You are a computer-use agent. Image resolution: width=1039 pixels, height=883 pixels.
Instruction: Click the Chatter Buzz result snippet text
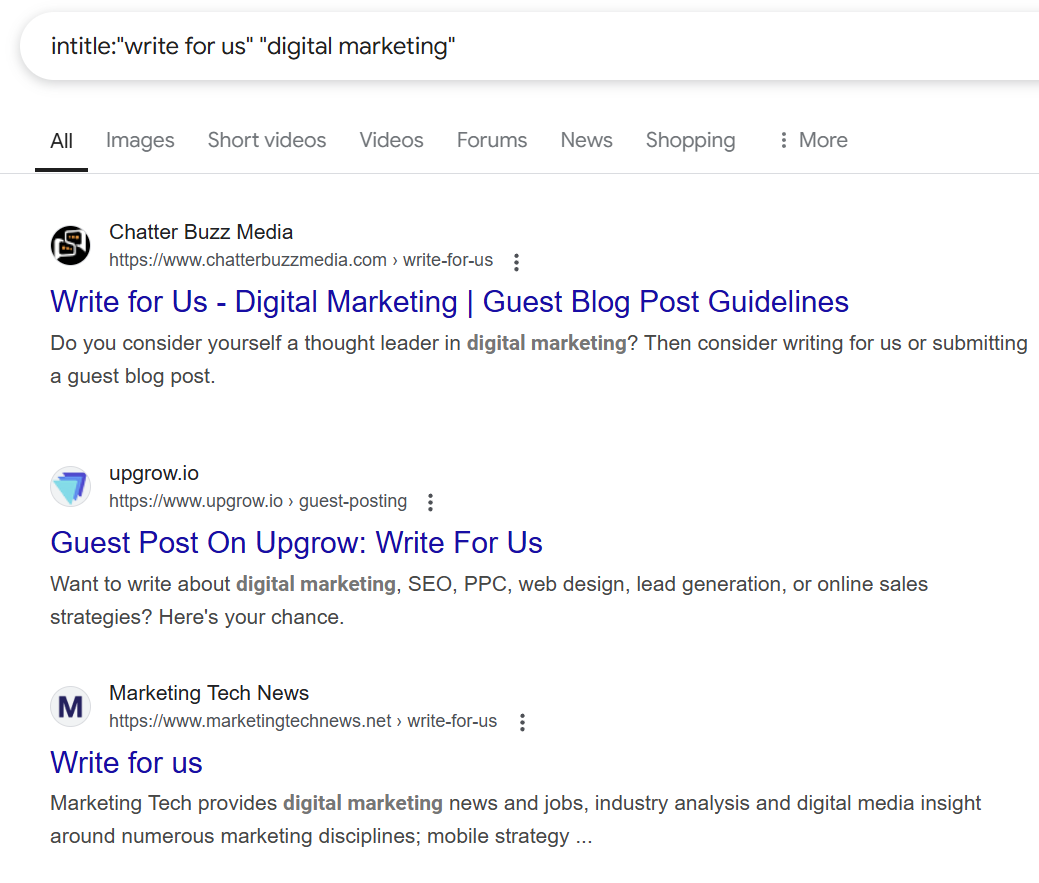(539, 360)
